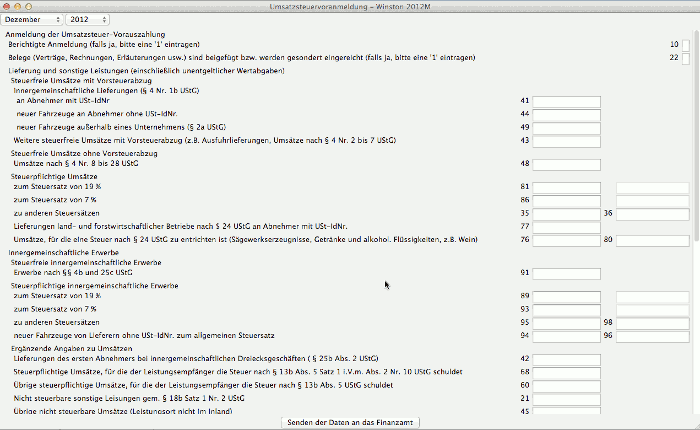Click the Steuerfreie Umsätze mit Vorsteuerabzug heading
Viewport: 700px width, 430px height.
(81, 81)
